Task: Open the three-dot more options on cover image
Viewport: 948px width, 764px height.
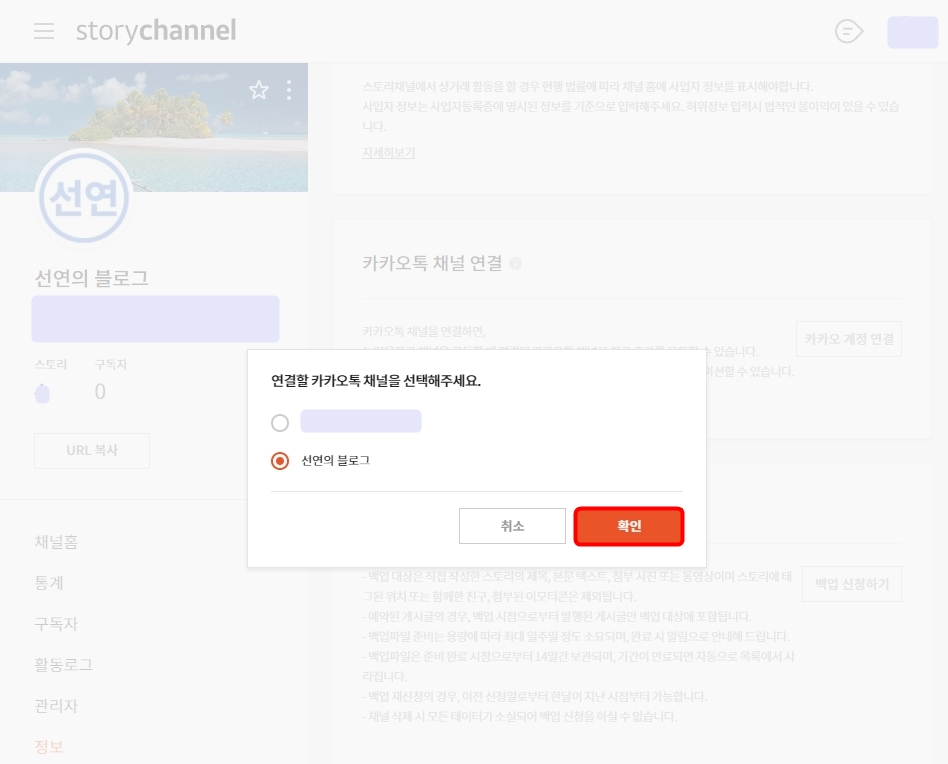Action: tap(289, 90)
